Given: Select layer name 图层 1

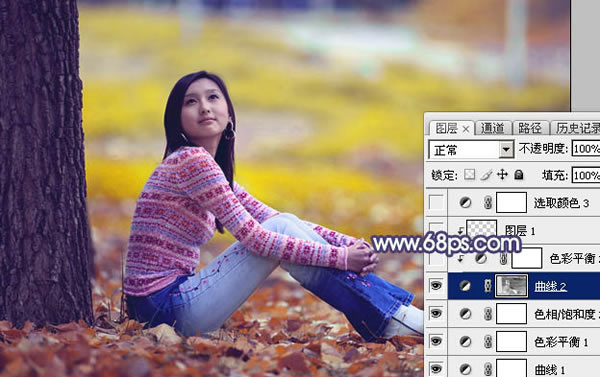Looking at the screenshot, I should [x=520, y=231].
